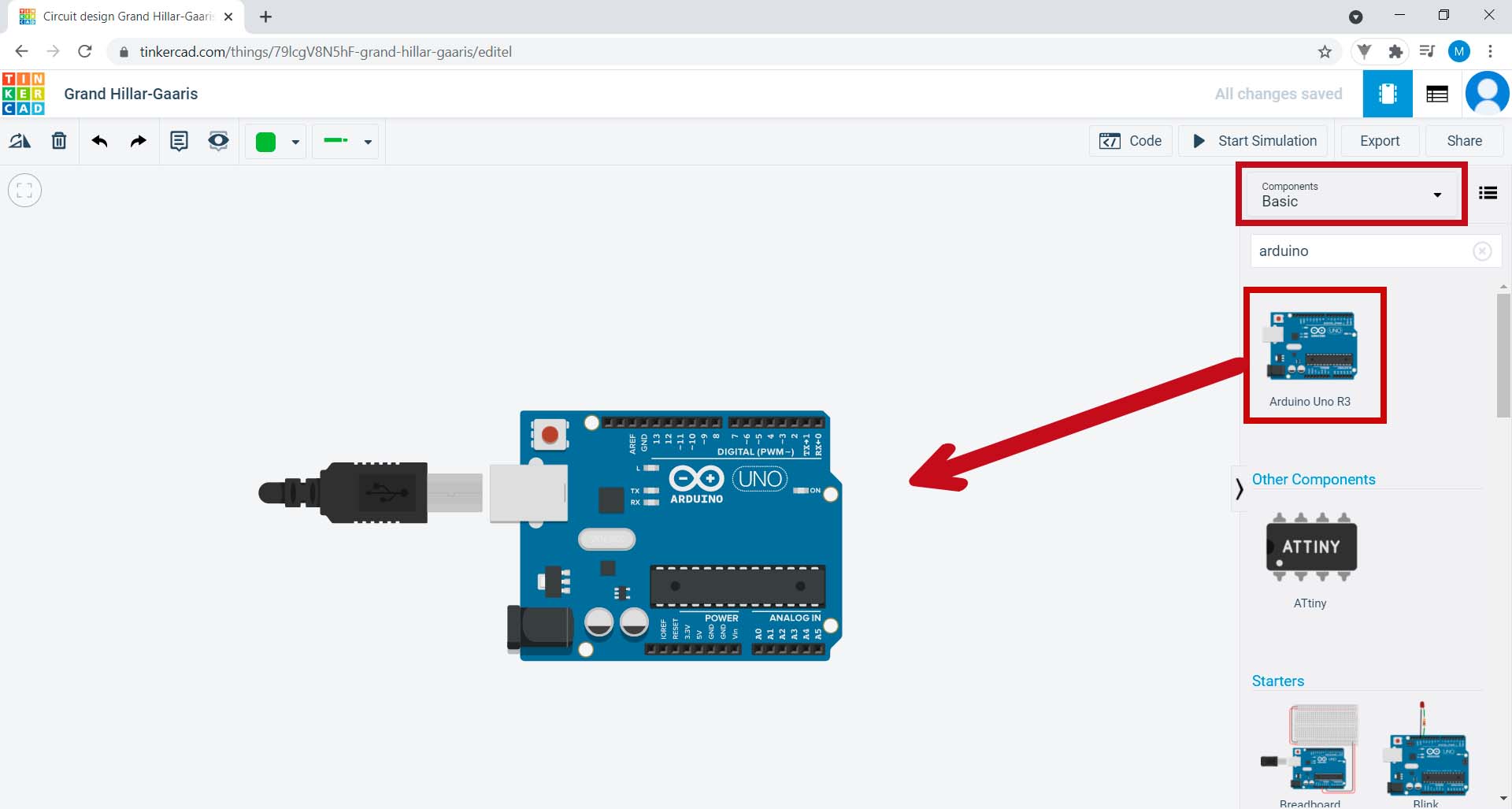The width and height of the screenshot is (1512, 809).
Task: Click the Share button
Action: point(1464,141)
